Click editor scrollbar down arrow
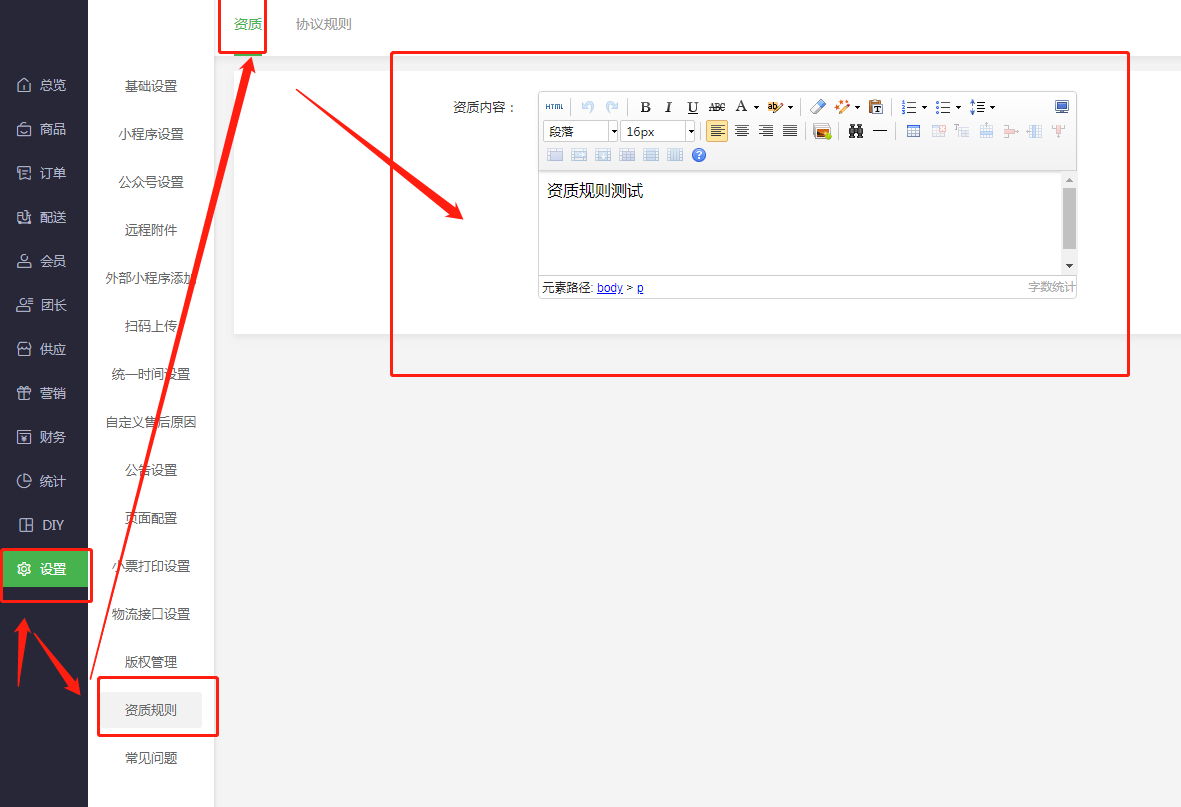This screenshot has height=807, width=1181. (1069, 266)
